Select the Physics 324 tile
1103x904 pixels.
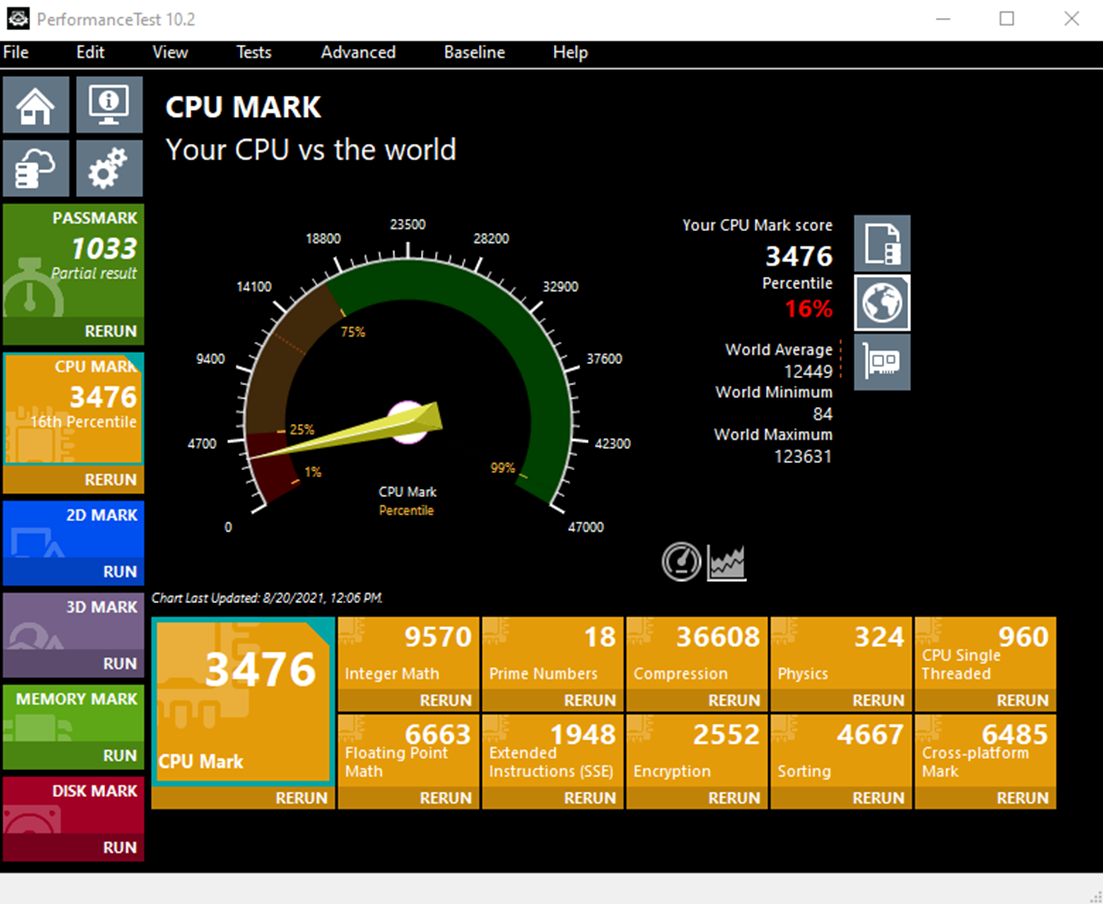click(x=841, y=654)
